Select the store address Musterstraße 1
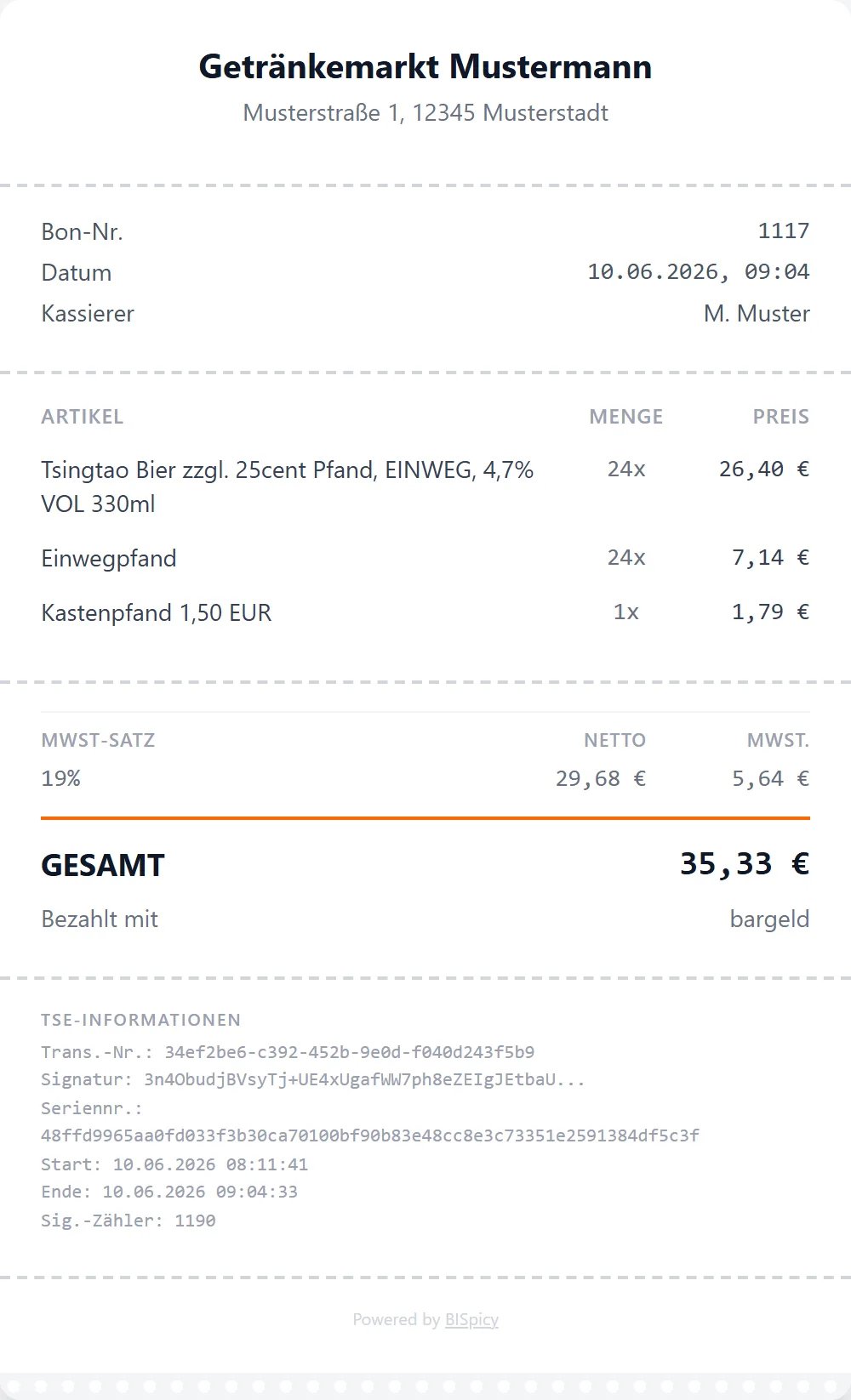Image resolution: width=851 pixels, height=1400 pixels. point(425,112)
